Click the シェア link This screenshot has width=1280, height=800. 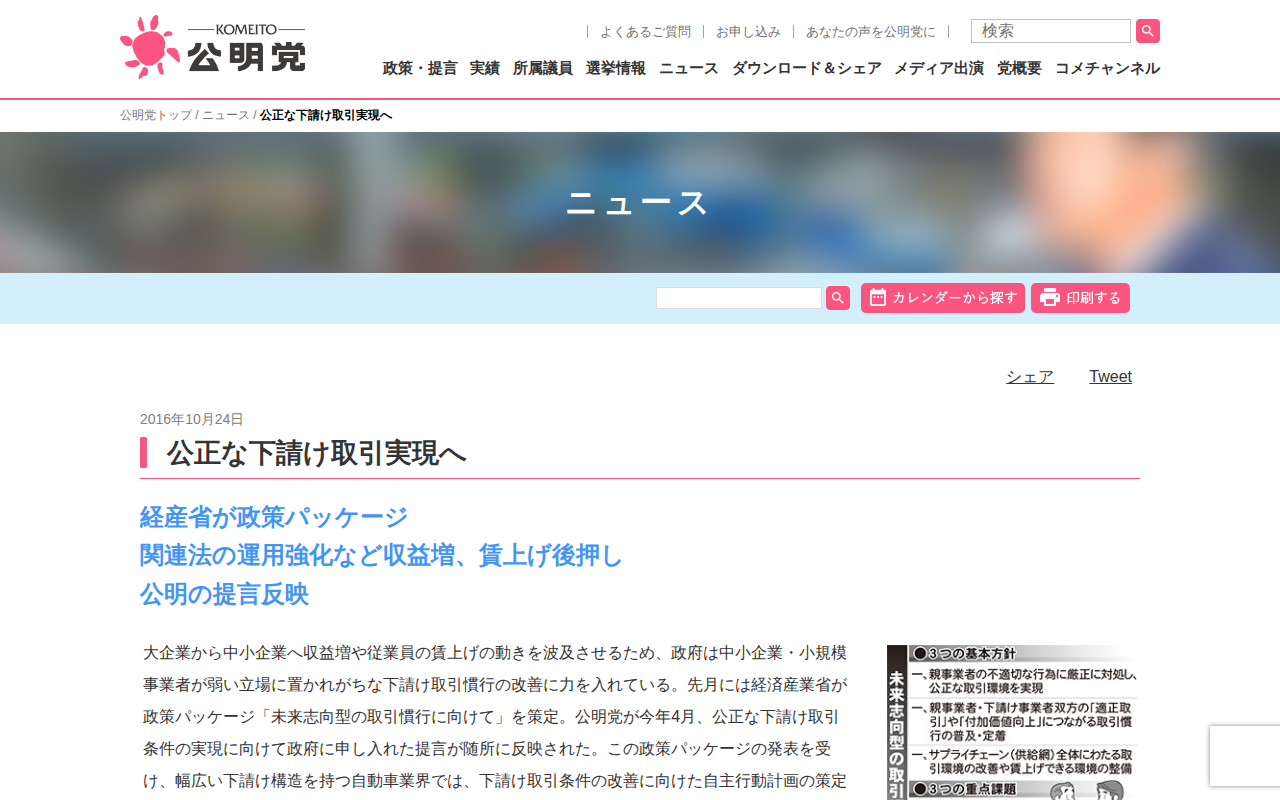1030,377
